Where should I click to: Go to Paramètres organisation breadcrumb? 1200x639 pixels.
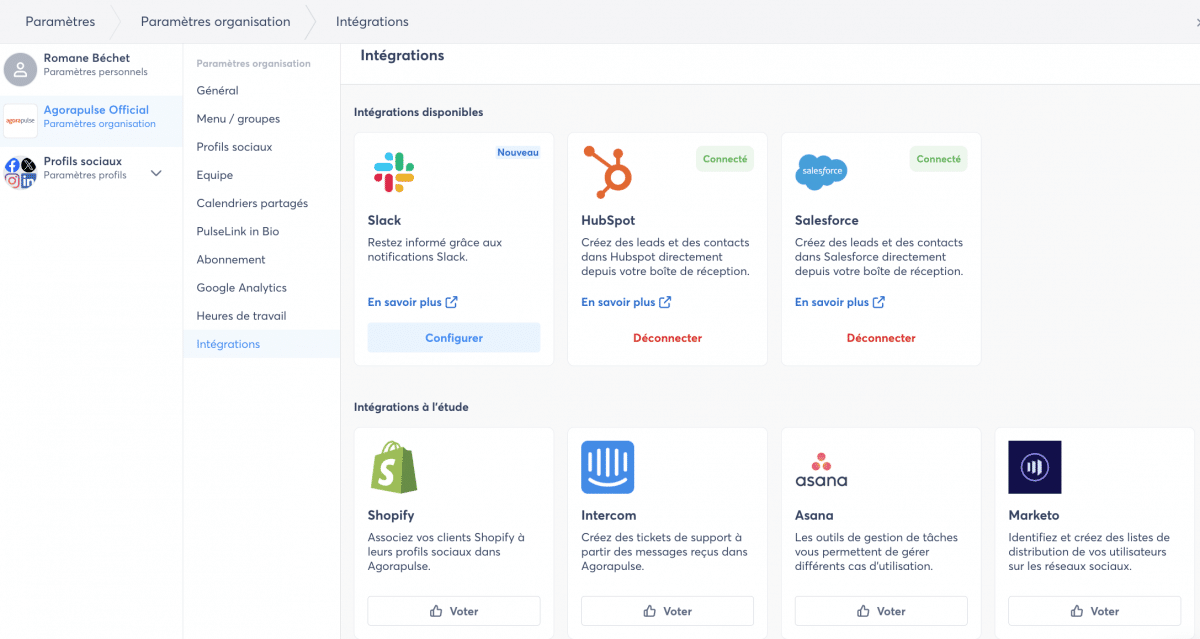[x=215, y=21]
